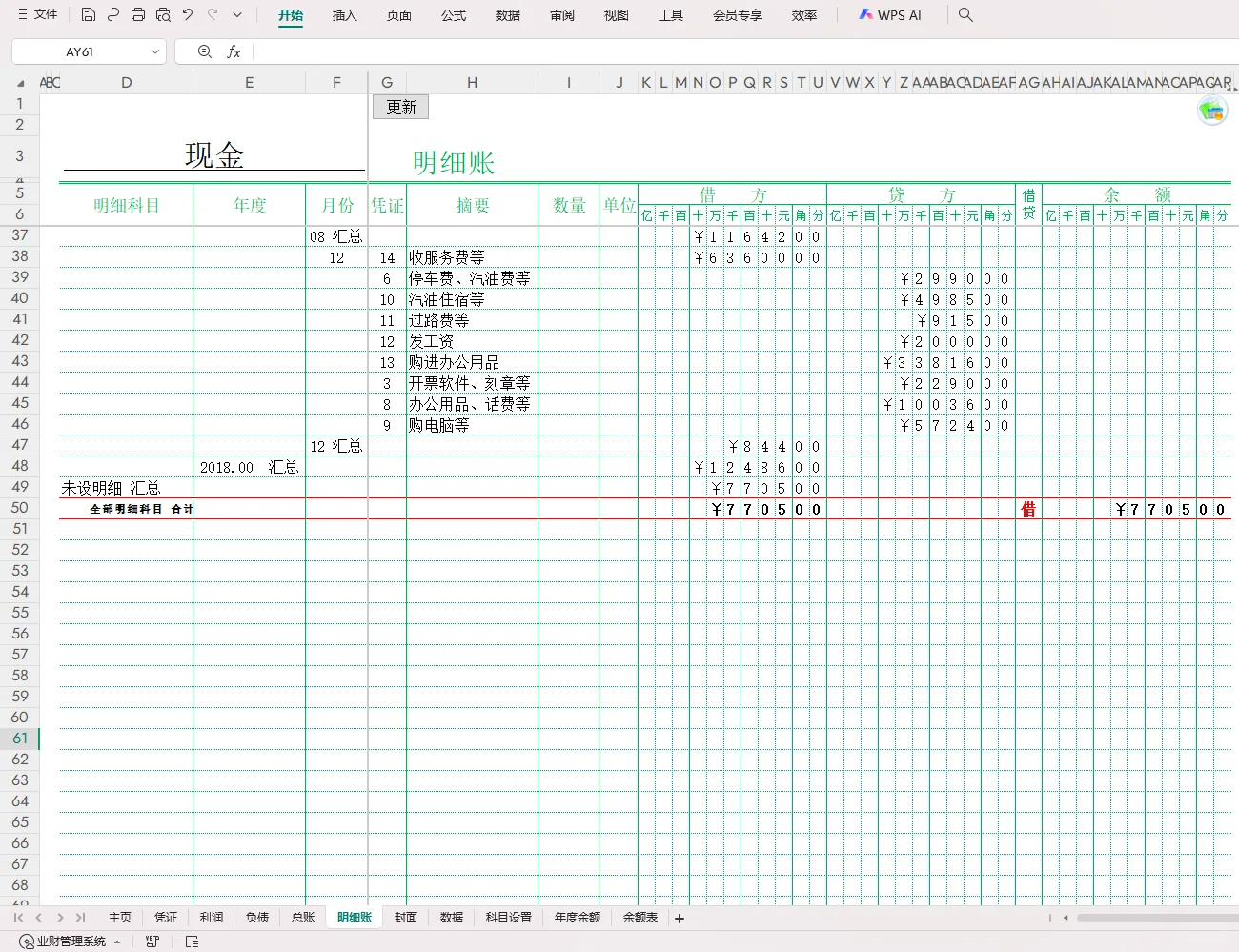
Task: Jump to the last sheet tab
Action: point(80,918)
